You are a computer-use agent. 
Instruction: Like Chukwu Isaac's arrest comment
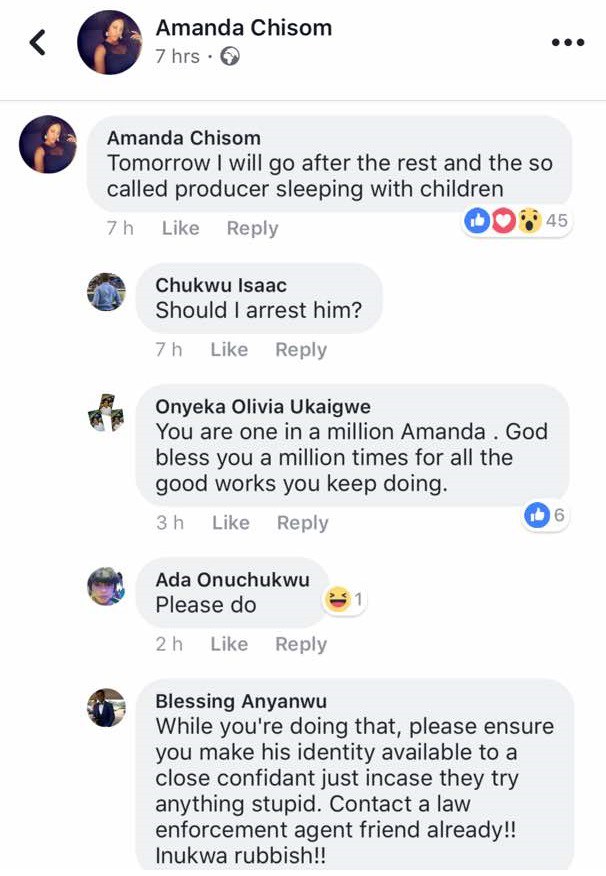pyautogui.click(x=229, y=349)
